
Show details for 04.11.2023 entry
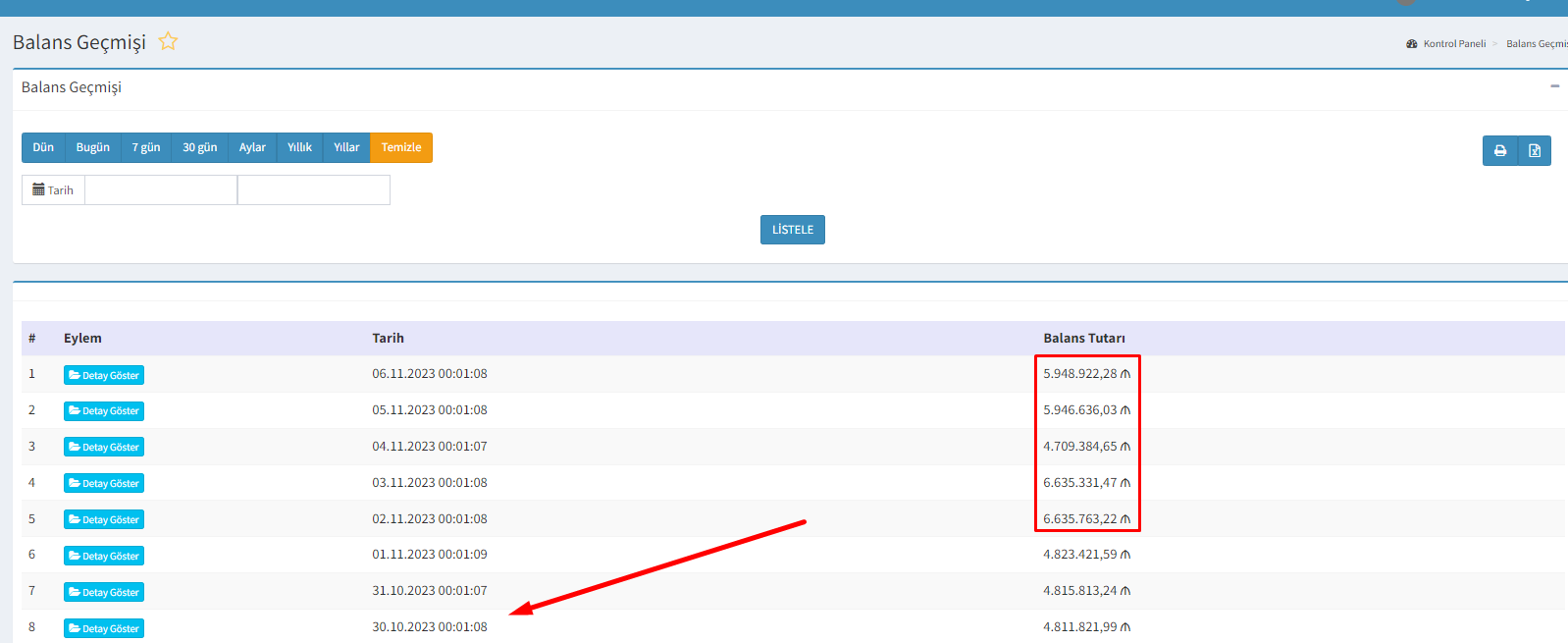[104, 447]
